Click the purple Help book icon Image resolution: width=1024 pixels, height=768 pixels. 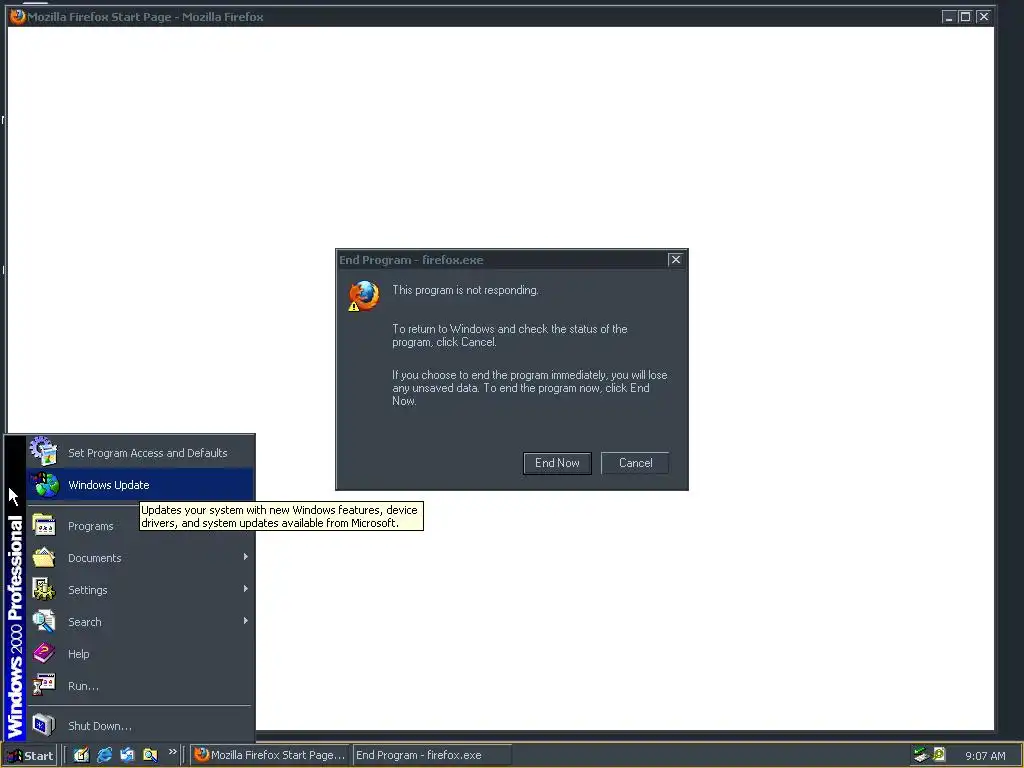pos(44,653)
